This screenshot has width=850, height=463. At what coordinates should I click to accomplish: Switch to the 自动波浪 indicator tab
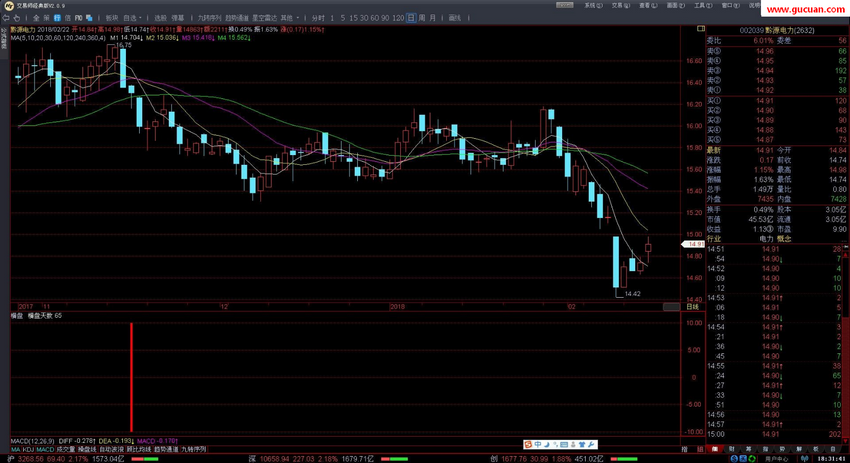point(111,449)
